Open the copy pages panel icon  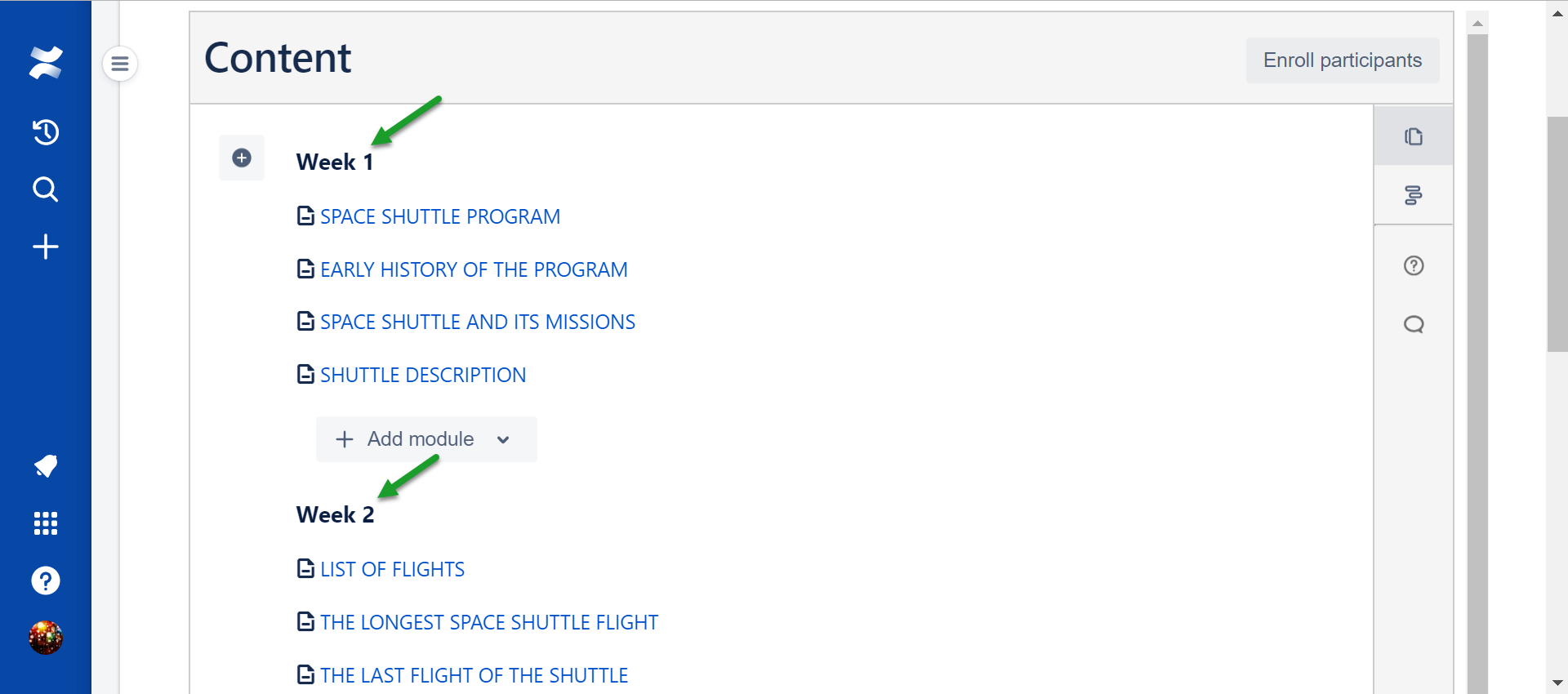(x=1414, y=136)
